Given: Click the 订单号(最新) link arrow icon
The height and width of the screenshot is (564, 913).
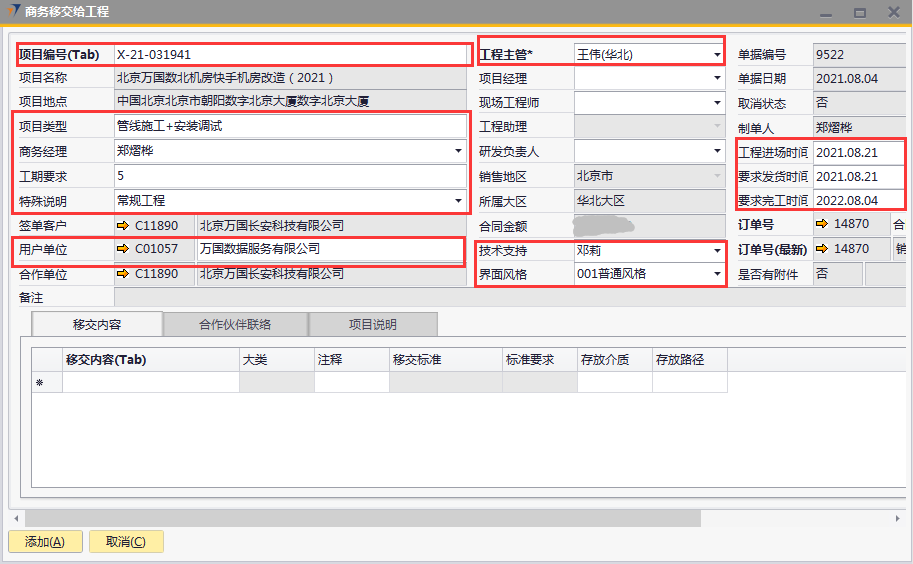Looking at the screenshot, I should [x=822, y=249].
